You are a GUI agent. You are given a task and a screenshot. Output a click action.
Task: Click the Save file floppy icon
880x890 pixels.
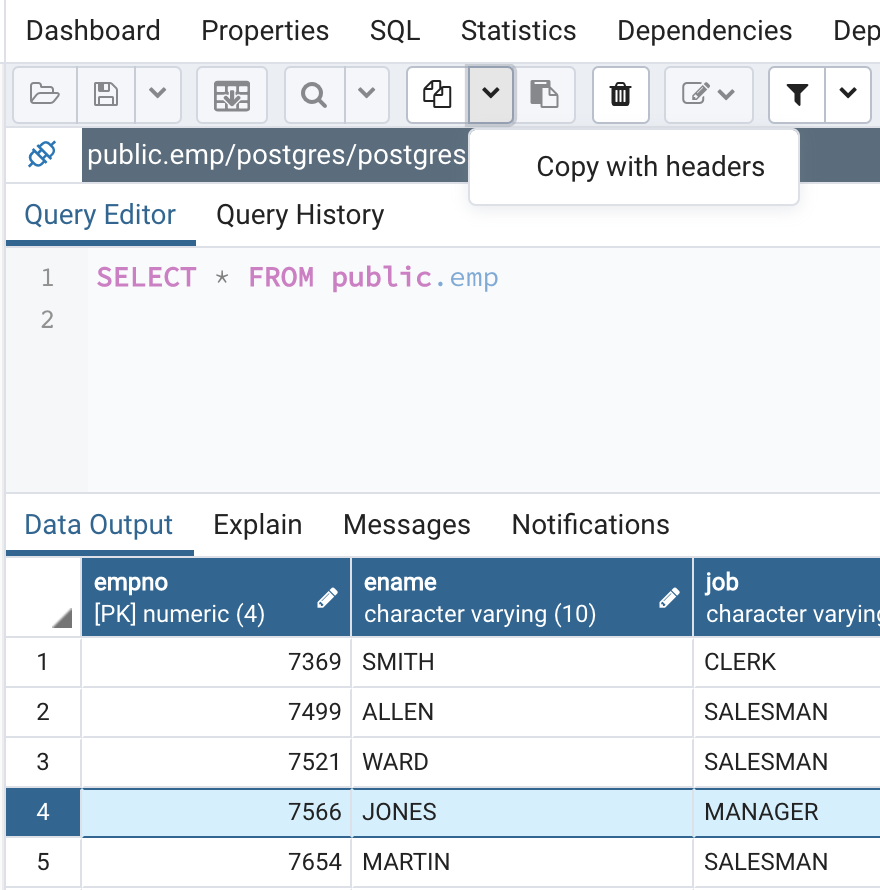pos(105,95)
